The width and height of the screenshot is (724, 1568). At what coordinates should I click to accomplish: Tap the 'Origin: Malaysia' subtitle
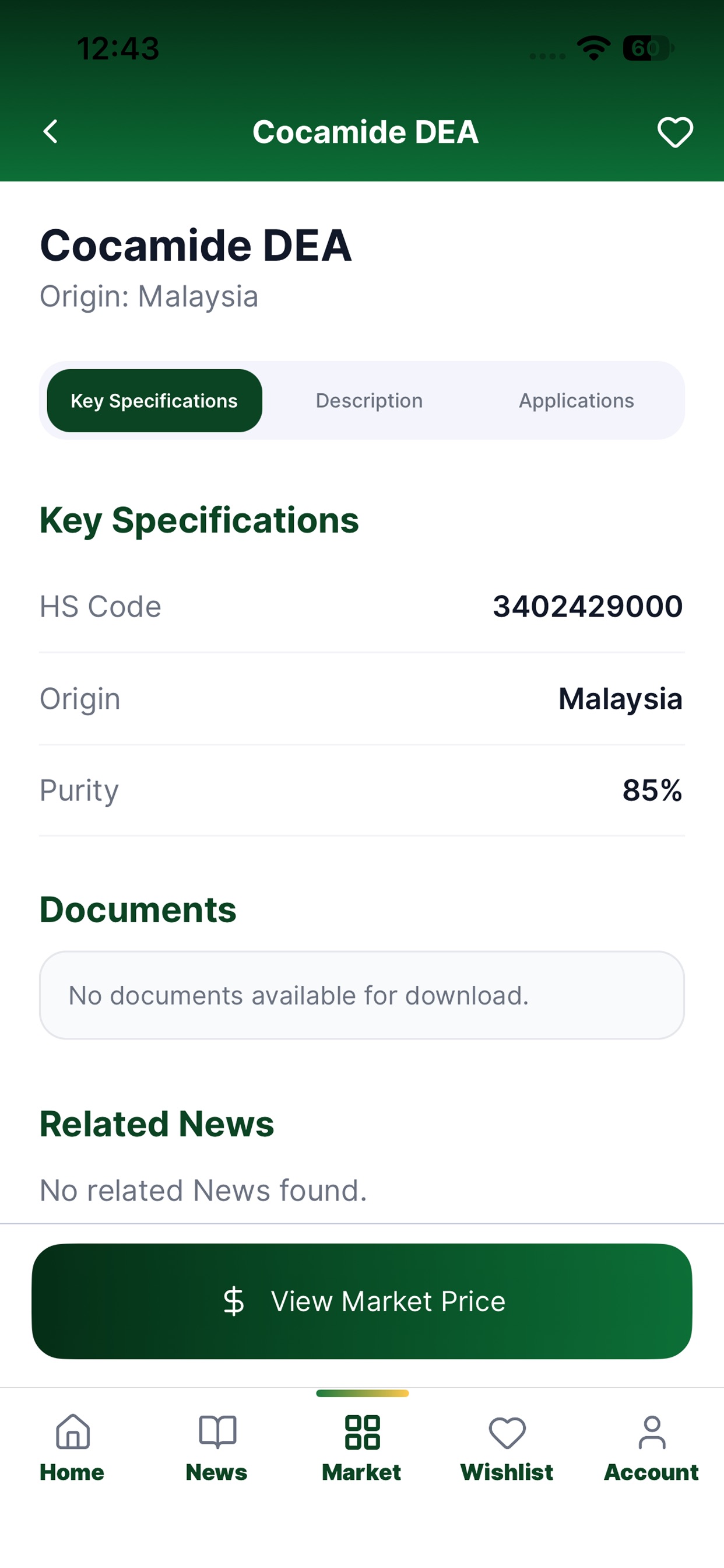pyautogui.click(x=149, y=297)
